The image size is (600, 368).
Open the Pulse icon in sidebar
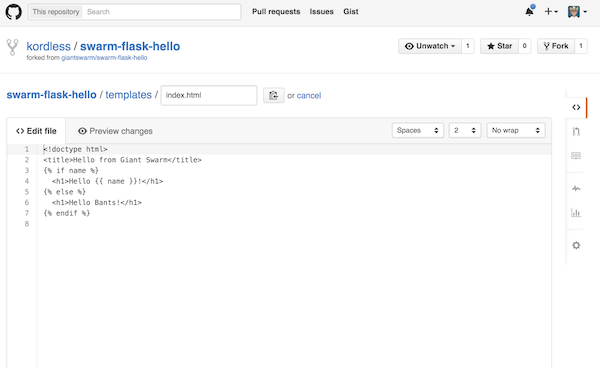click(576, 188)
